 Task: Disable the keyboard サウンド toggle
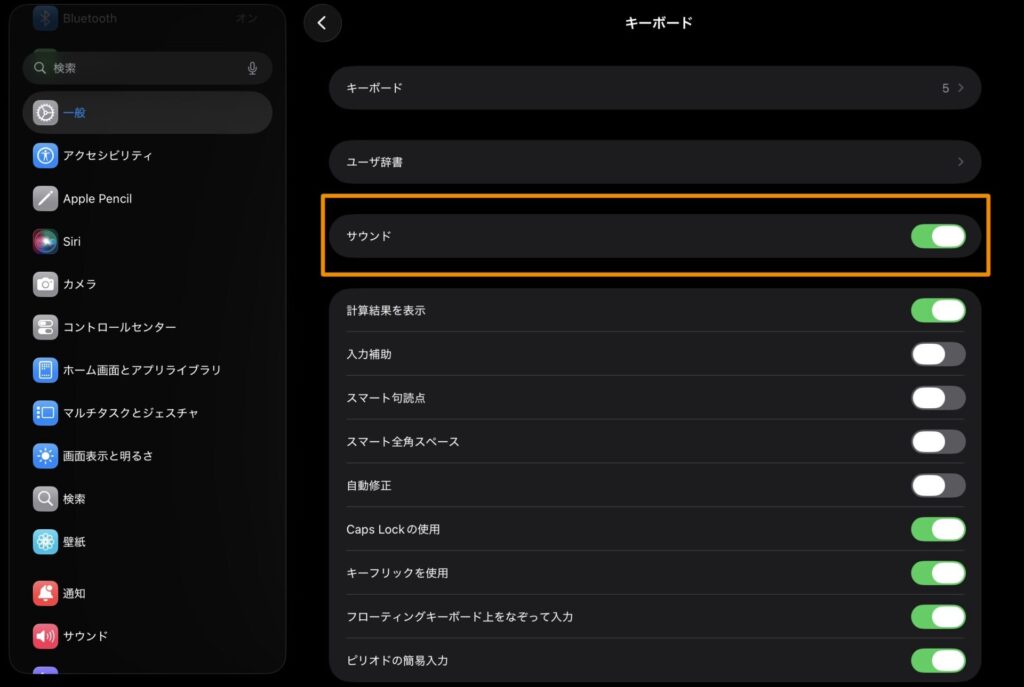[x=937, y=236]
